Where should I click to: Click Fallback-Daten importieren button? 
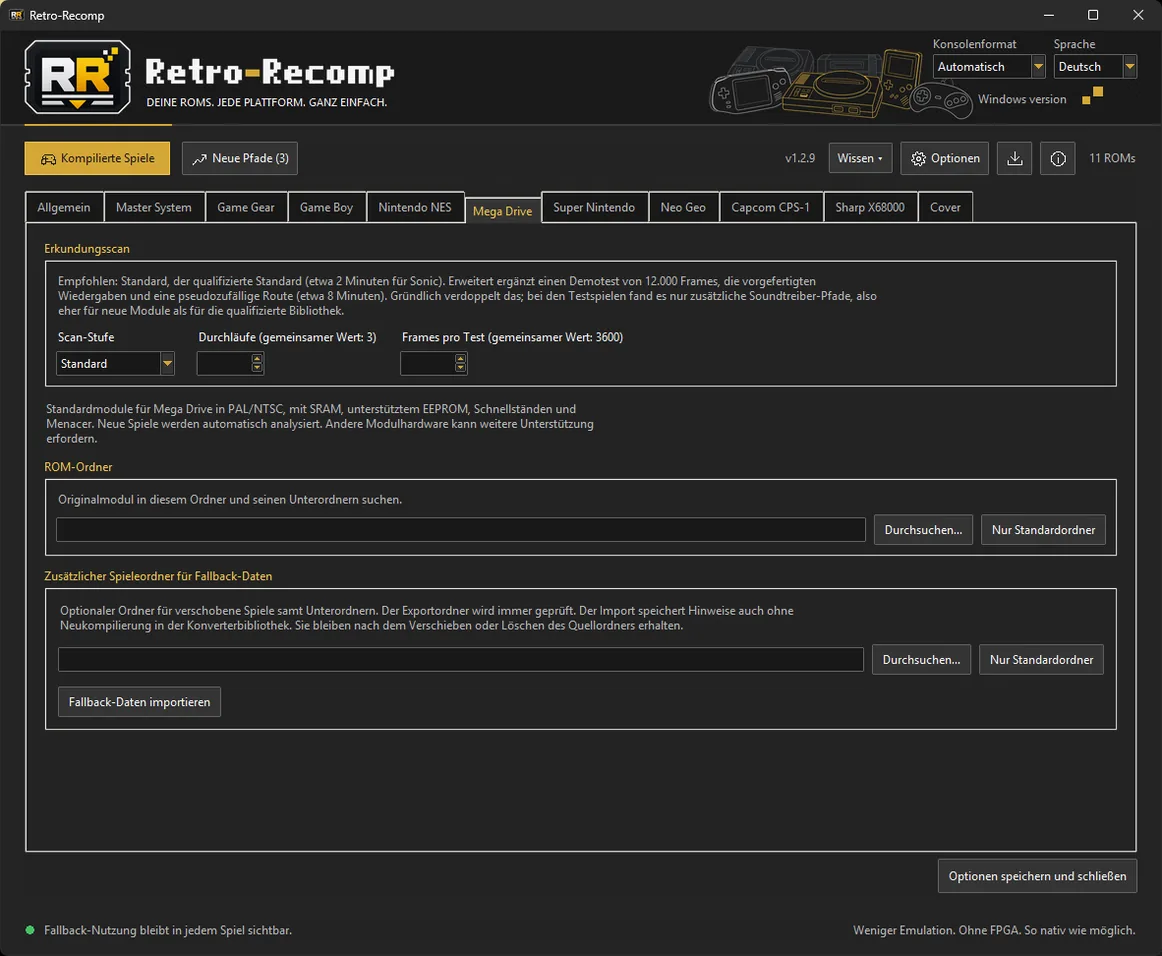pos(139,702)
